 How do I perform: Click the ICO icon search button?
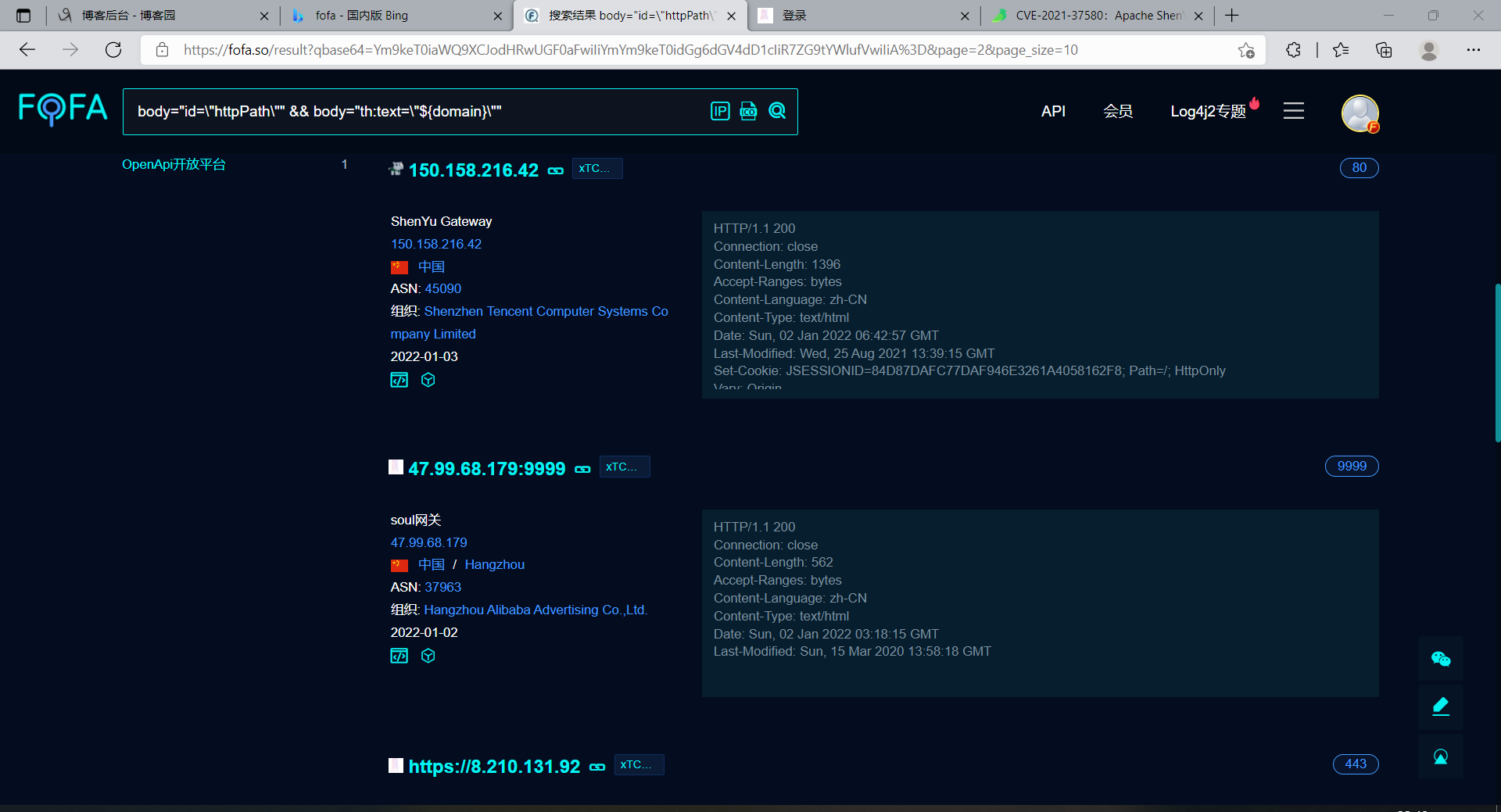point(748,111)
